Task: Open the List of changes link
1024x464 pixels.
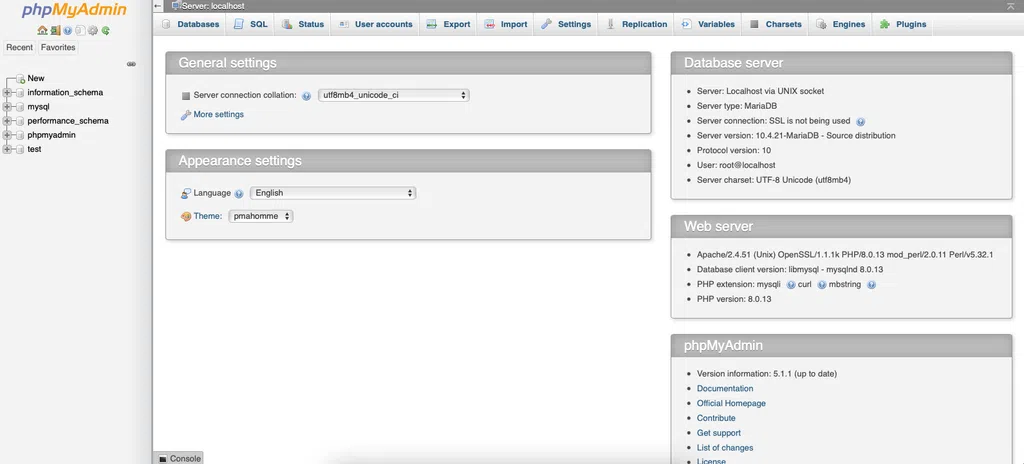Action: (725, 448)
